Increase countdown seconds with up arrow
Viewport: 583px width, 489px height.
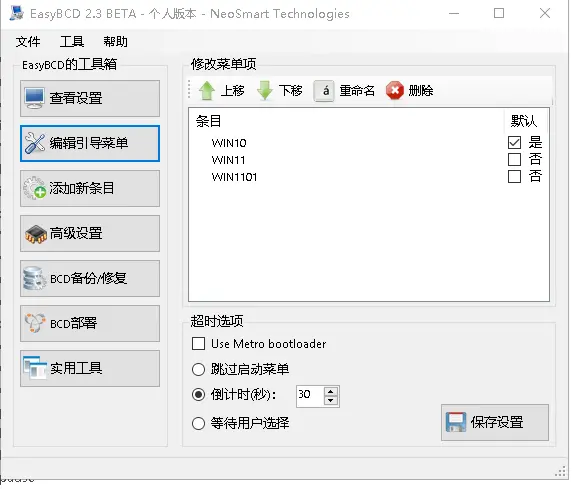pos(331,391)
